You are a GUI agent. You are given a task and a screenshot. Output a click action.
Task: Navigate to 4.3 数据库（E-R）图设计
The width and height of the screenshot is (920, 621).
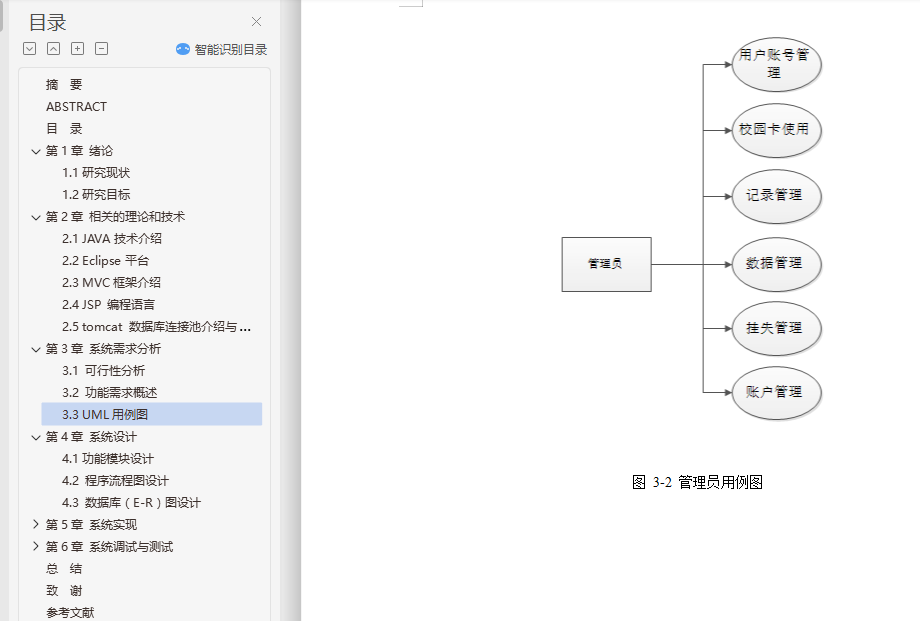[131, 502]
